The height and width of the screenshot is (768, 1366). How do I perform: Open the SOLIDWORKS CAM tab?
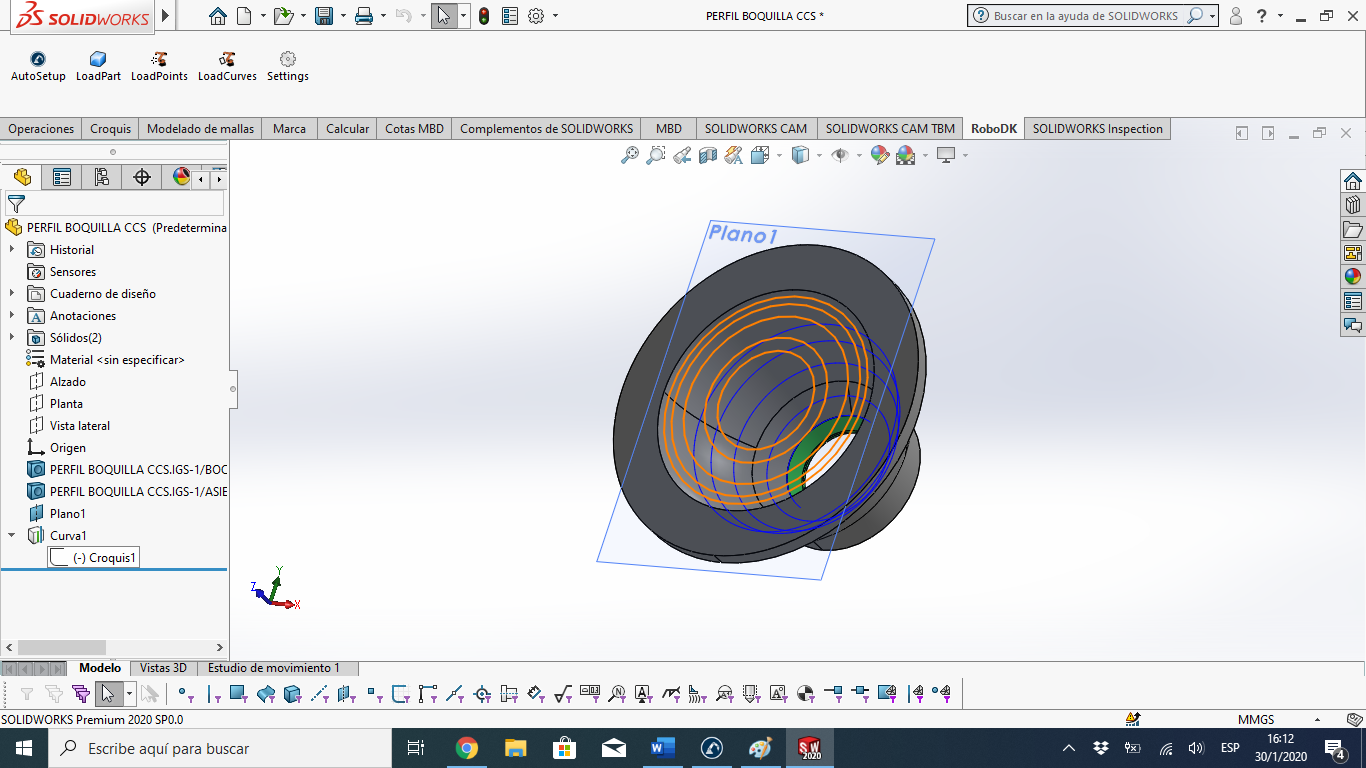pos(755,129)
